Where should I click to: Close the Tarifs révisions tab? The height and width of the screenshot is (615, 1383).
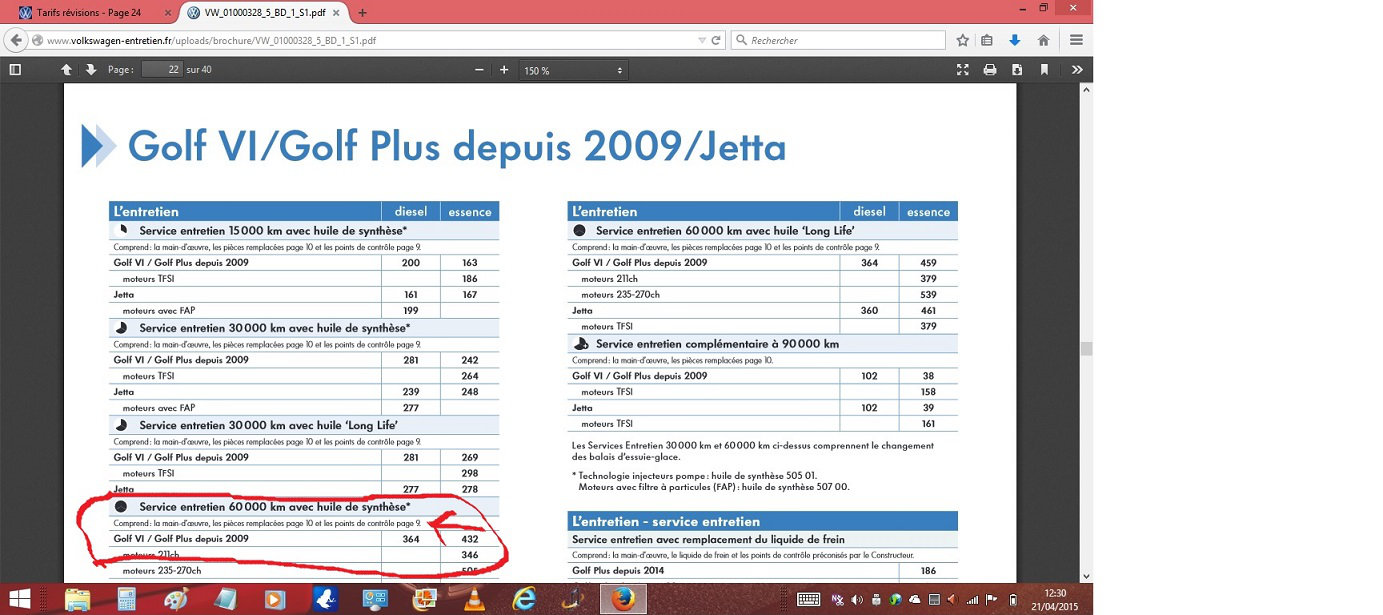point(166,13)
